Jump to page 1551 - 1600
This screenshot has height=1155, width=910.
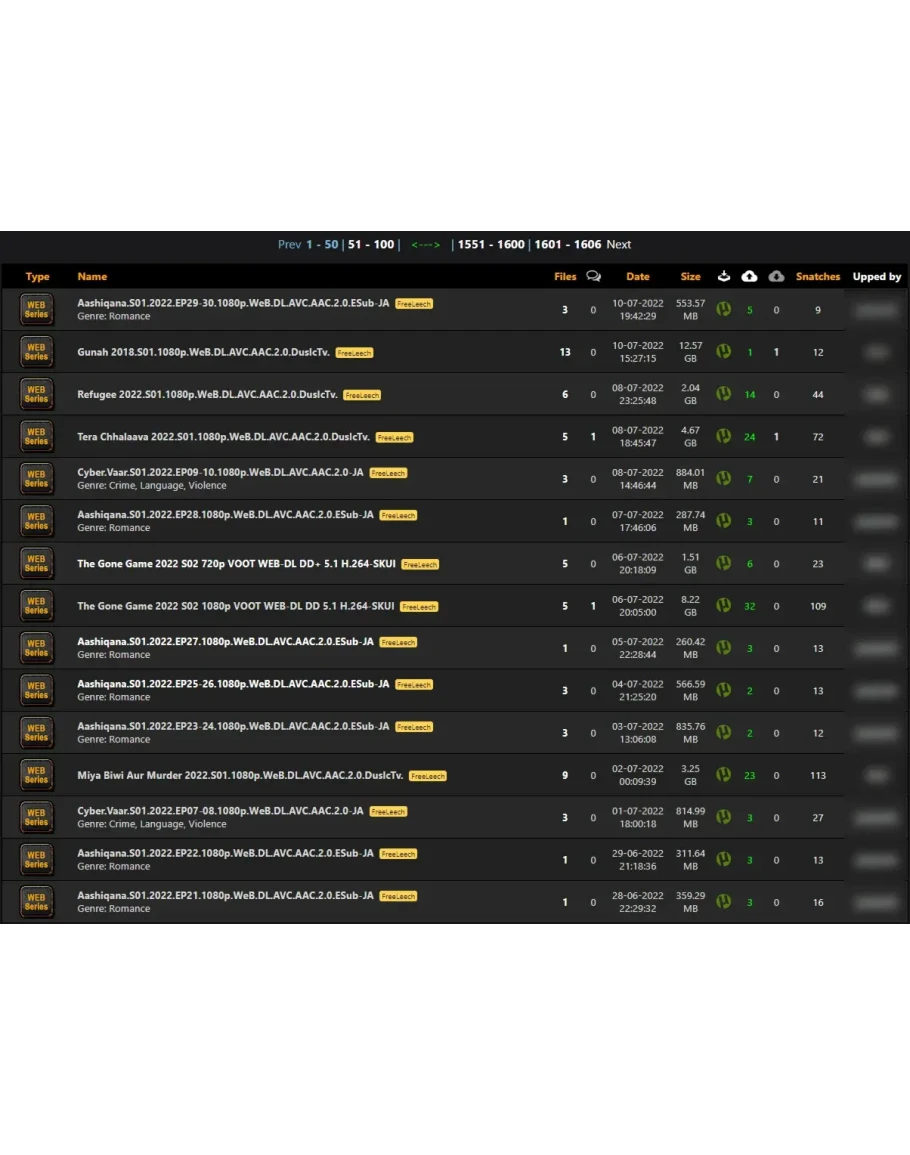pyautogui.click(x=490, y=245)
